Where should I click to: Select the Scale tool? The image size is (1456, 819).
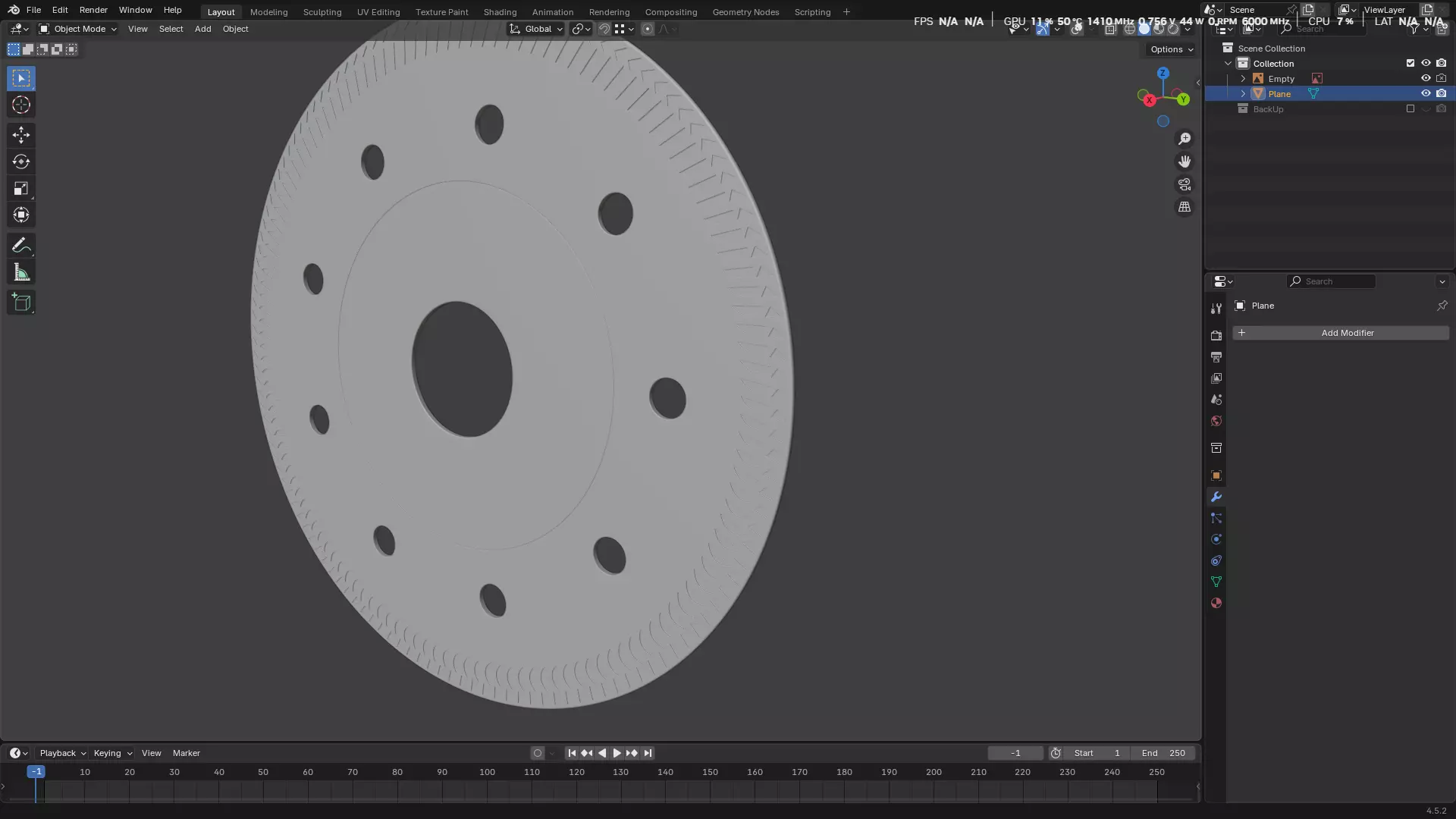coord(21,188)
